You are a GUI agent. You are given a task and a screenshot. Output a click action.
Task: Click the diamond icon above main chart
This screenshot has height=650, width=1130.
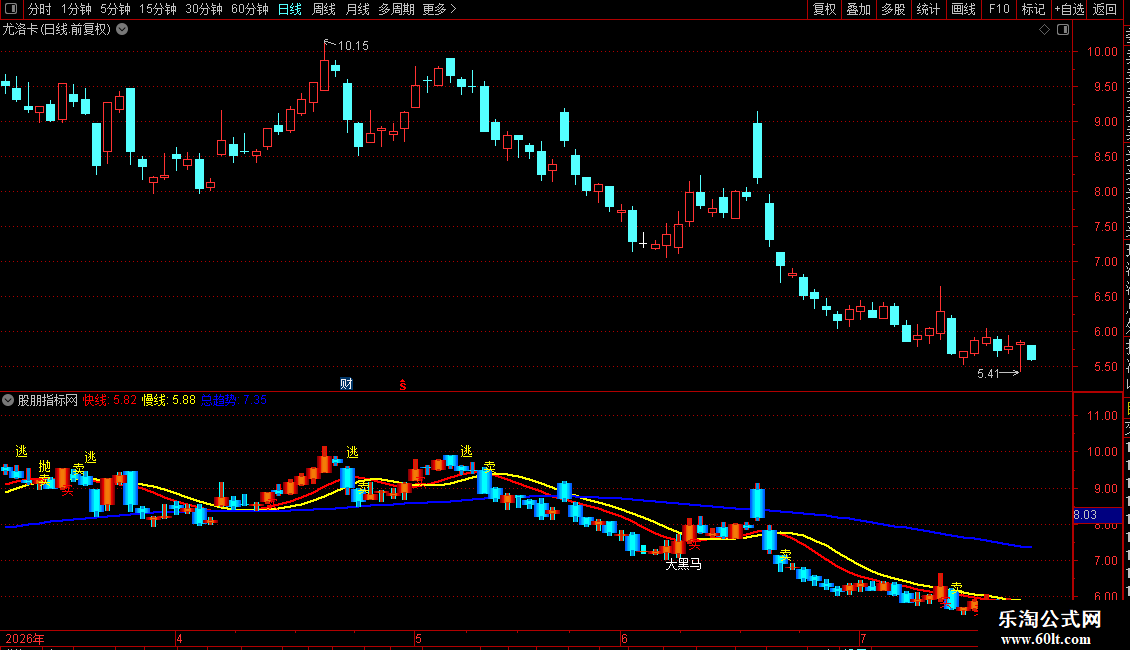(x=1044, y=30)
